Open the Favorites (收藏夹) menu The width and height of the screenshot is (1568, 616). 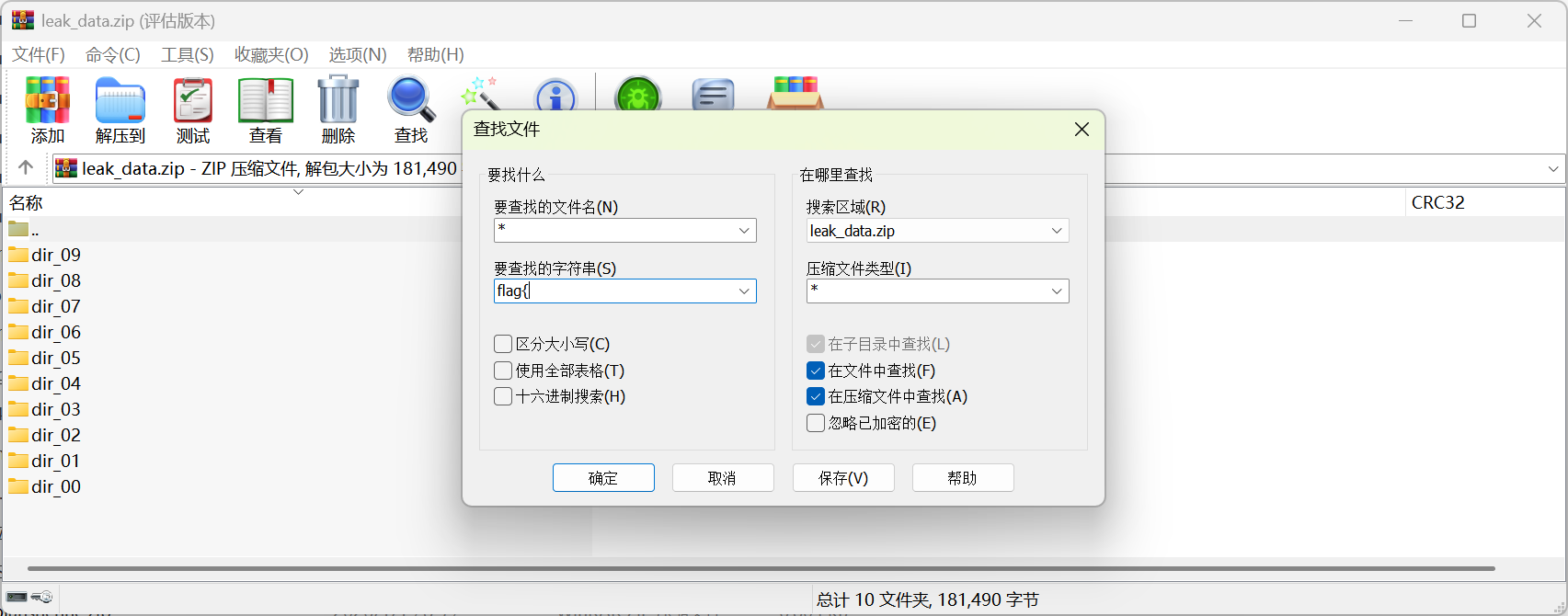[271, 55]
